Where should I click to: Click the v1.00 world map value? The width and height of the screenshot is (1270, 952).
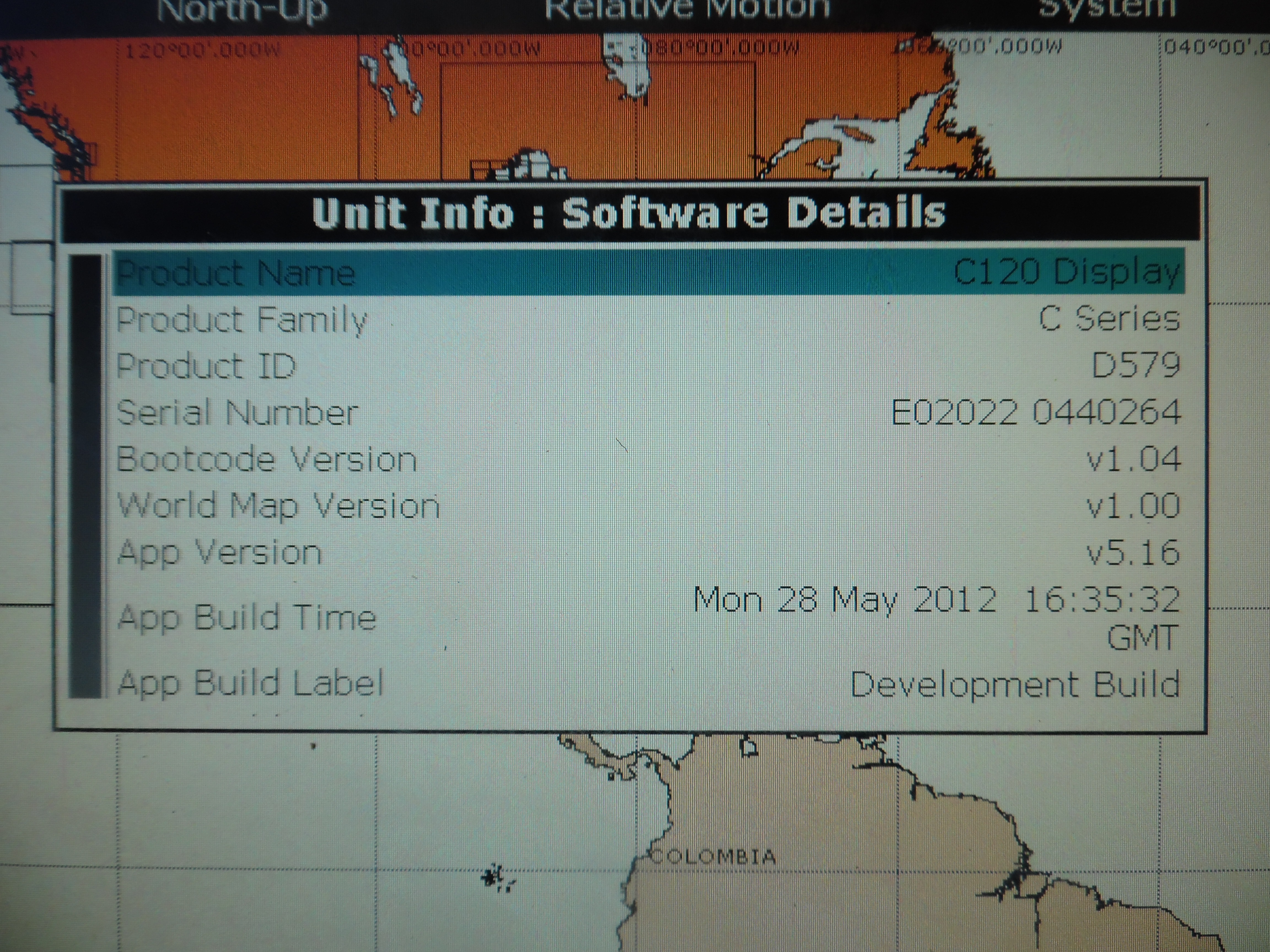tap(1133, 506)
